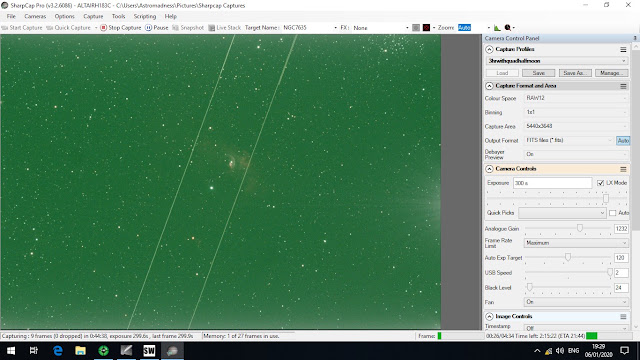Disable the LX Mode checkbox
The height and width of the screenshot is (360, 640).
pos(600,183)
